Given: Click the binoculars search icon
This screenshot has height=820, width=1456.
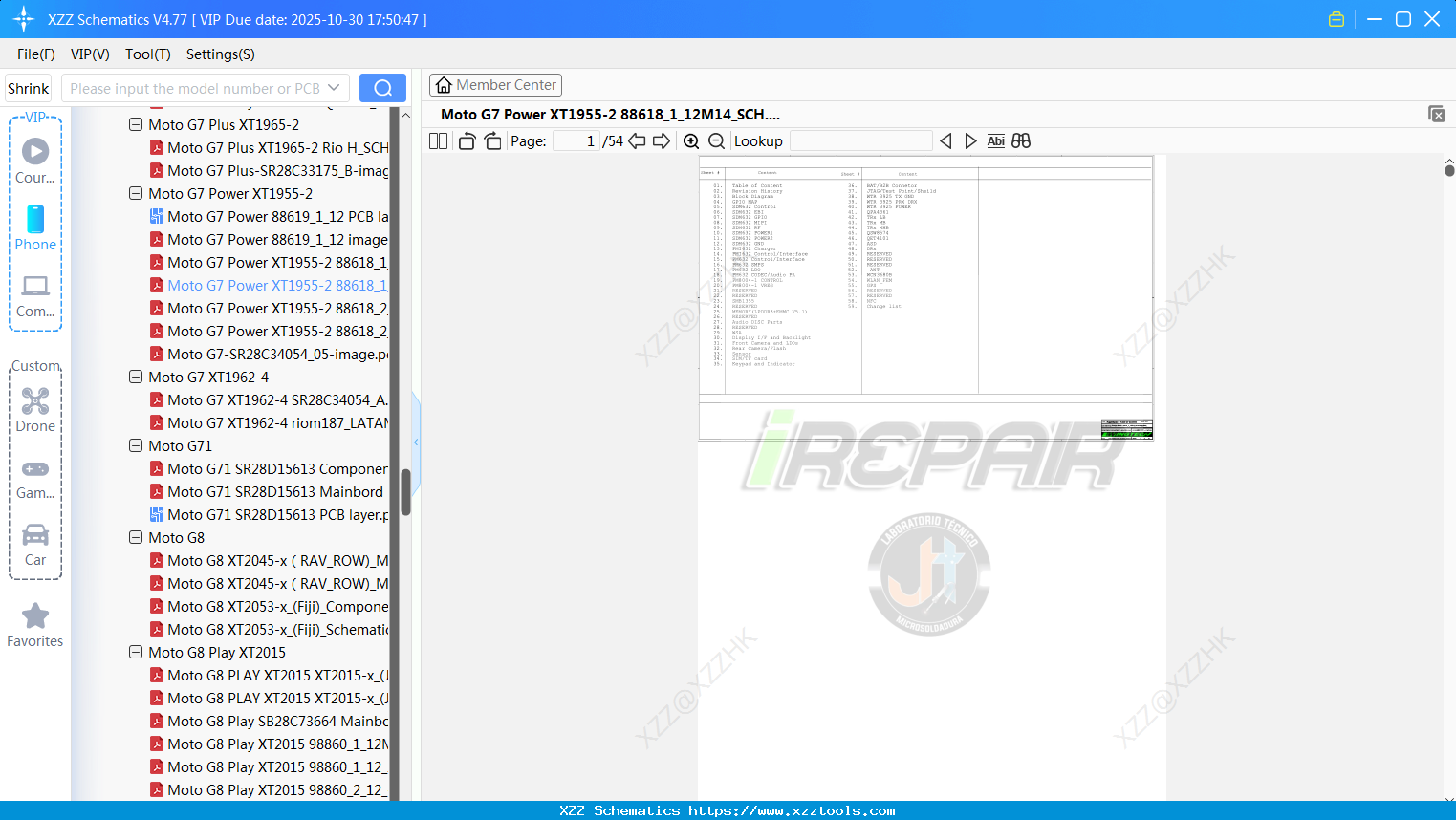Looking at the screenshot, I should point(1021,141).
